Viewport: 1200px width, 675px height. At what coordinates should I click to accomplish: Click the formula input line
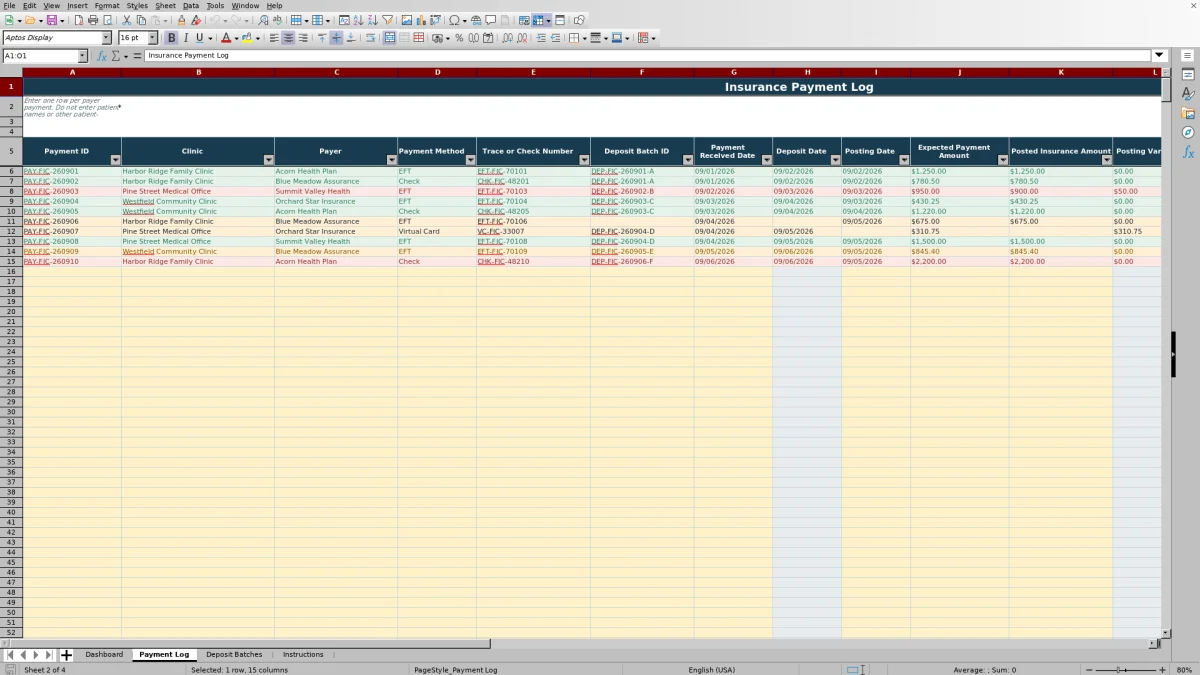[648, 56]
